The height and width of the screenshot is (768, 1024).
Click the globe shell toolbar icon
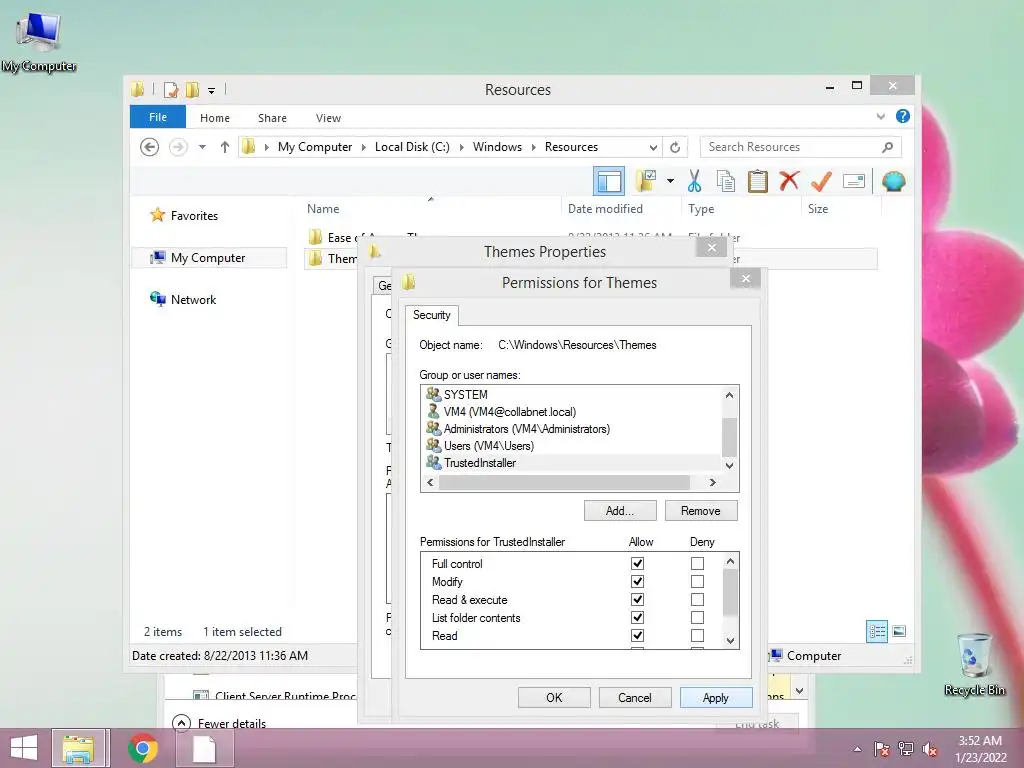pyautogui.click(x=893, y=181)
